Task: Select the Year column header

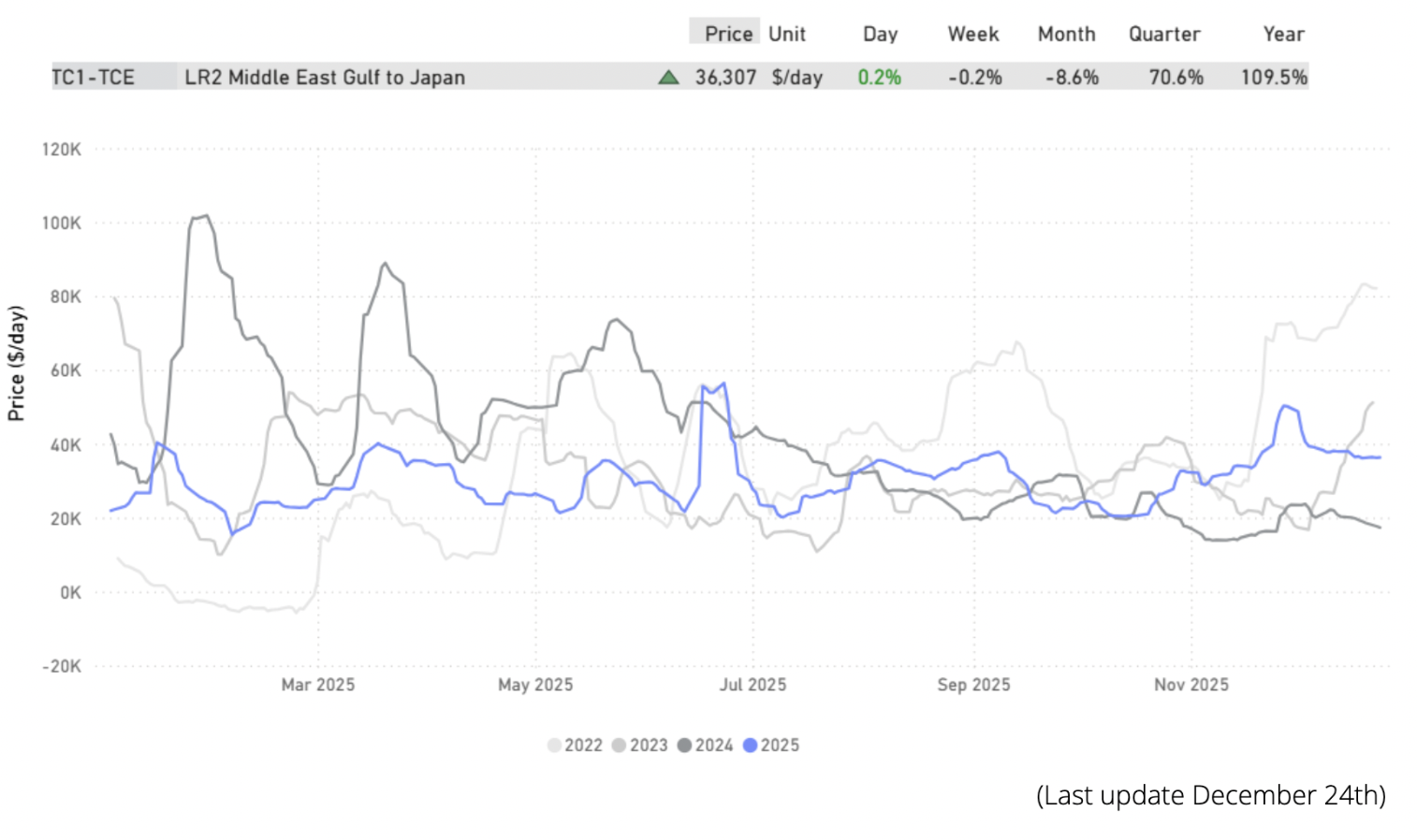Action: coord(1283,34)
